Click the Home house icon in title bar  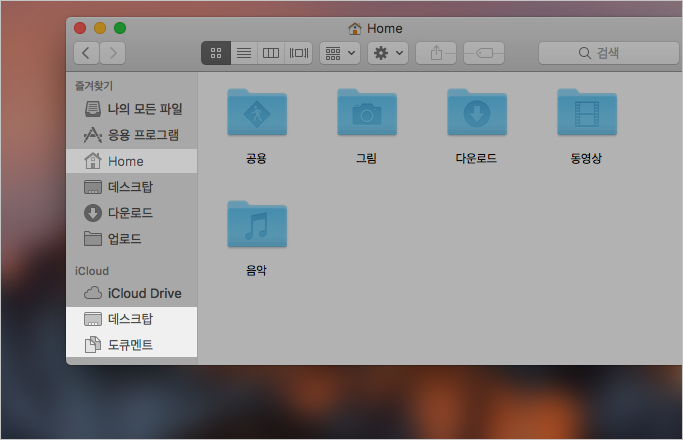point(355,29)
